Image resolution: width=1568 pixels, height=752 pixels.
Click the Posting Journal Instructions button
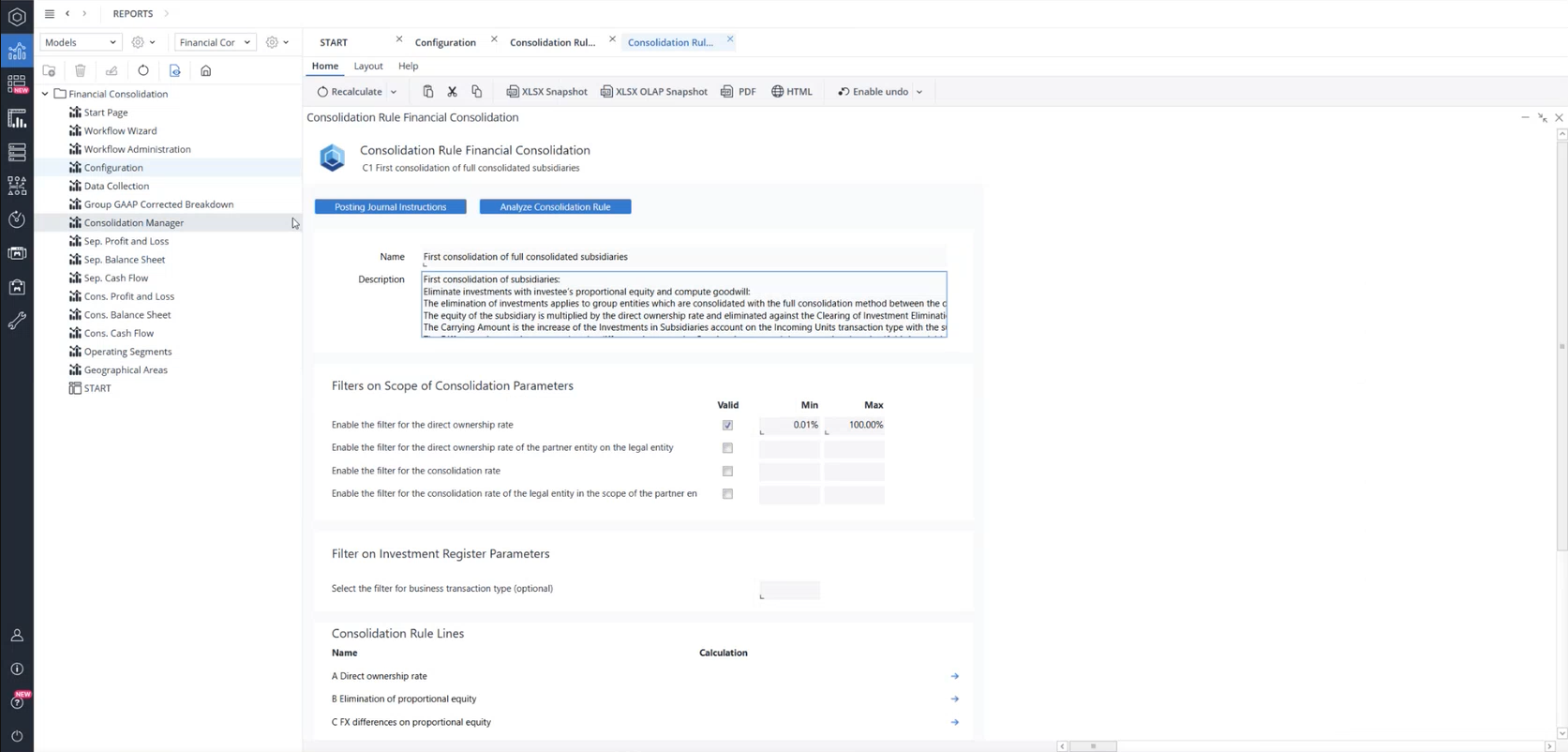(390, 207)
